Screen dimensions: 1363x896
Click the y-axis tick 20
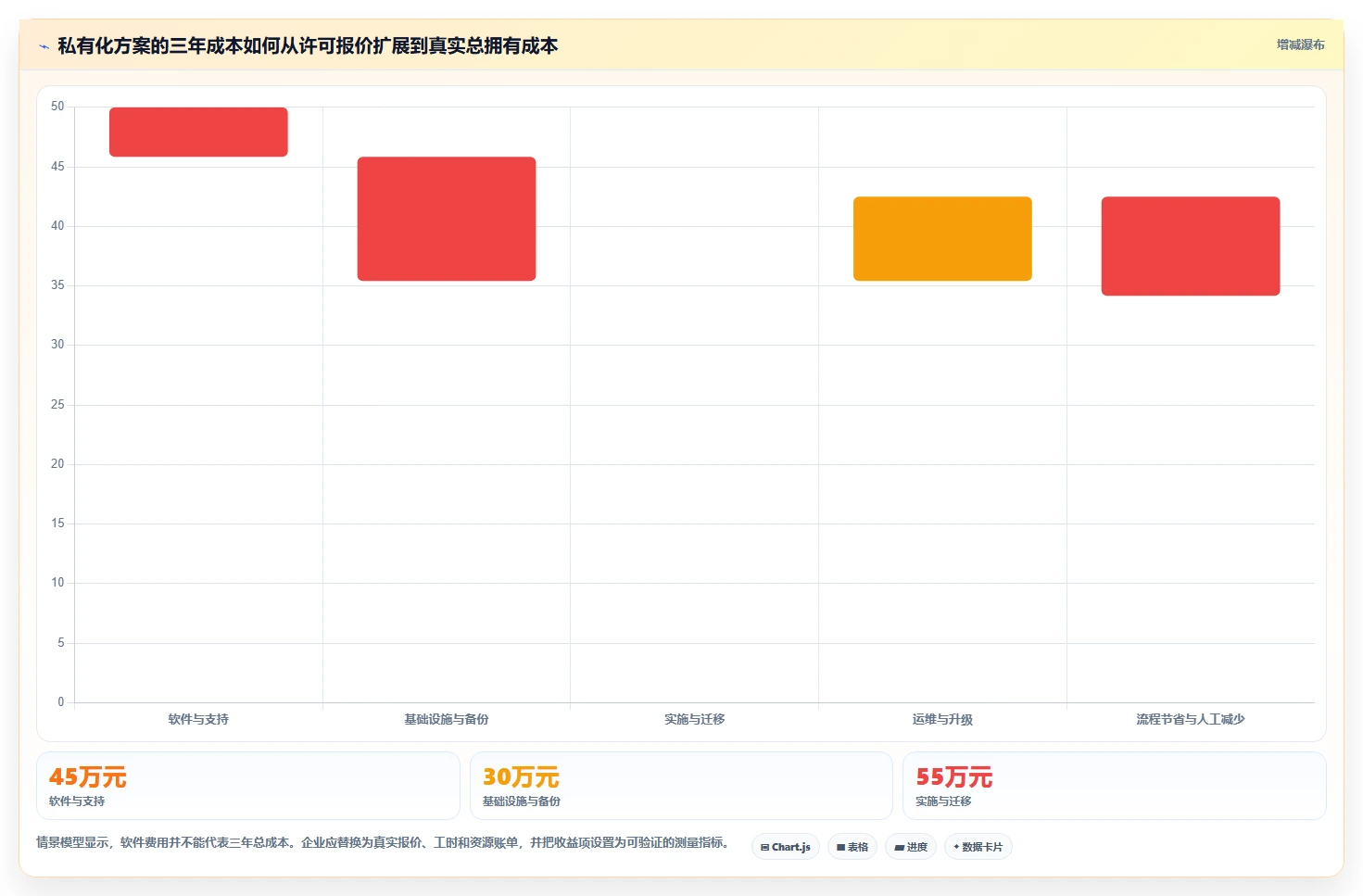pos(57,463)
